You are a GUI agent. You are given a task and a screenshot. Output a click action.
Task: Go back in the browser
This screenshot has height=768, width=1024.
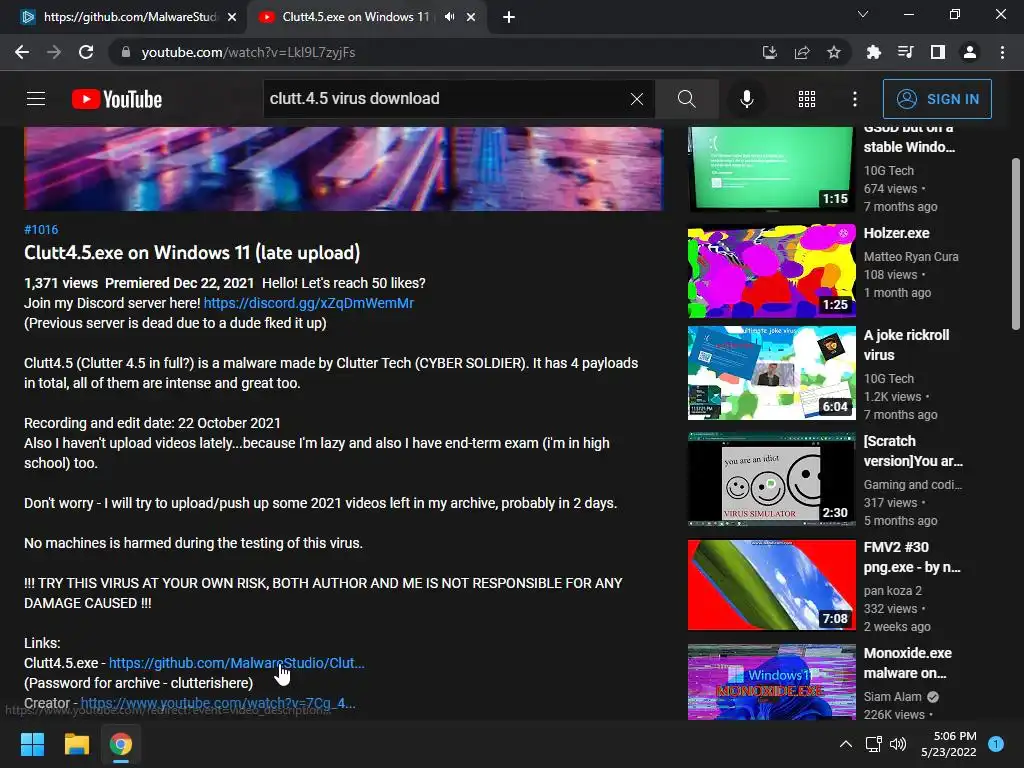22,52
